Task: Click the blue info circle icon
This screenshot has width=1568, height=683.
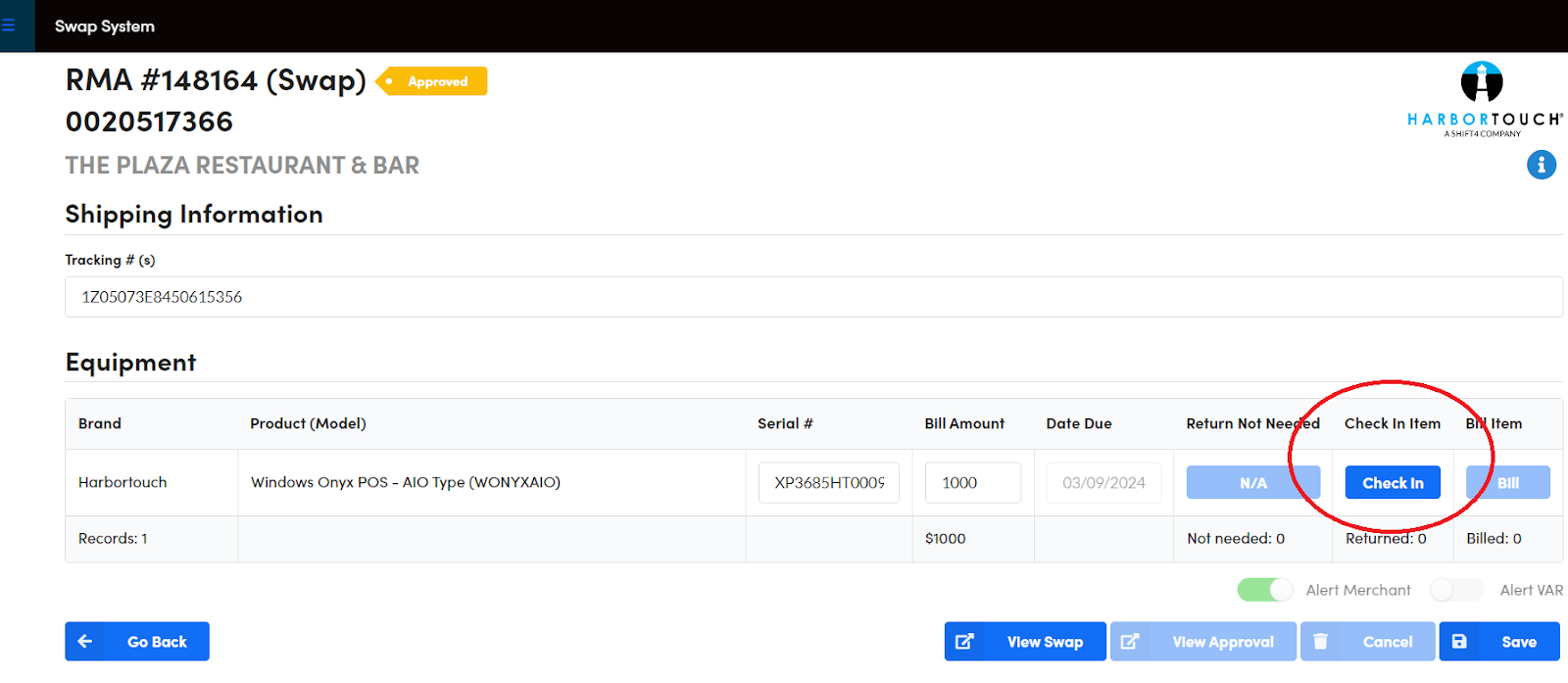Action: [1541, 165]
